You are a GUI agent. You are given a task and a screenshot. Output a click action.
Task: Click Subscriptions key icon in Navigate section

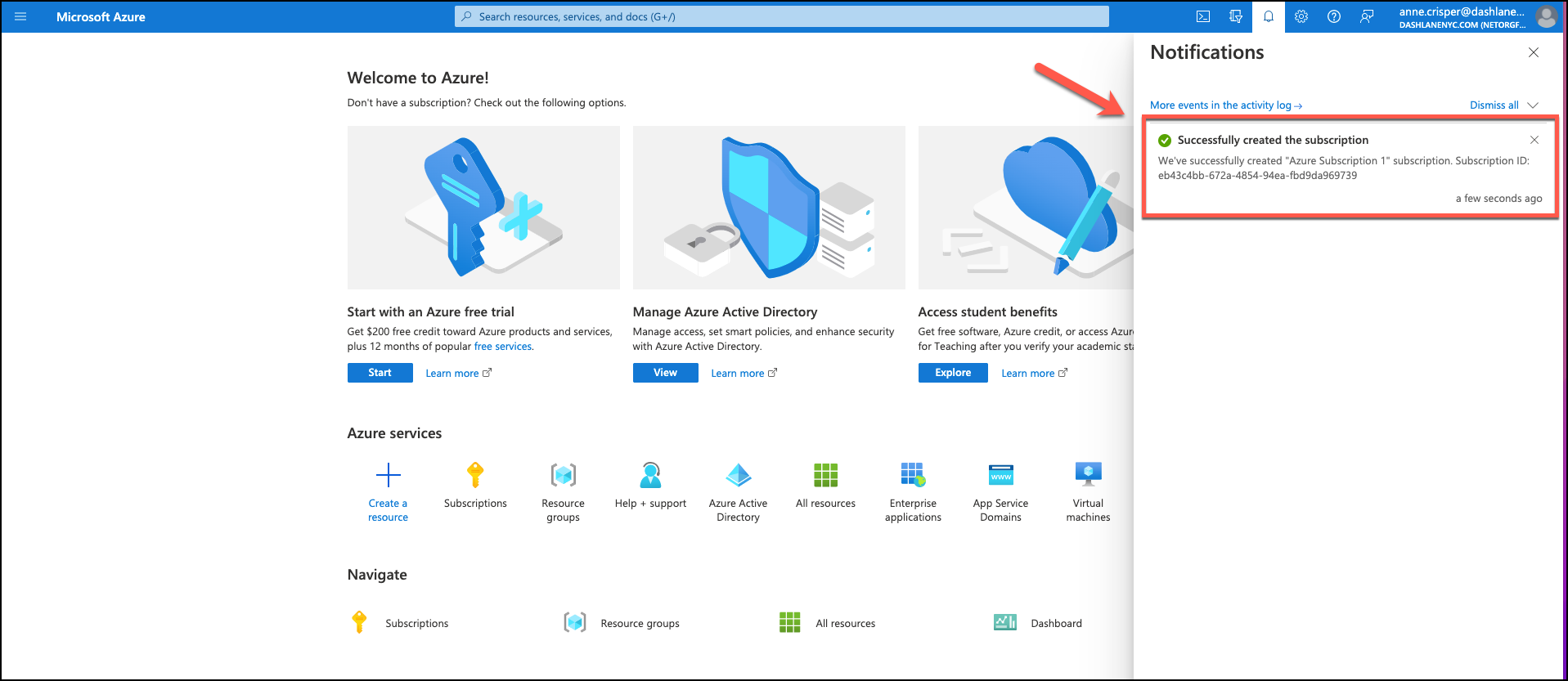pos(359,622)
